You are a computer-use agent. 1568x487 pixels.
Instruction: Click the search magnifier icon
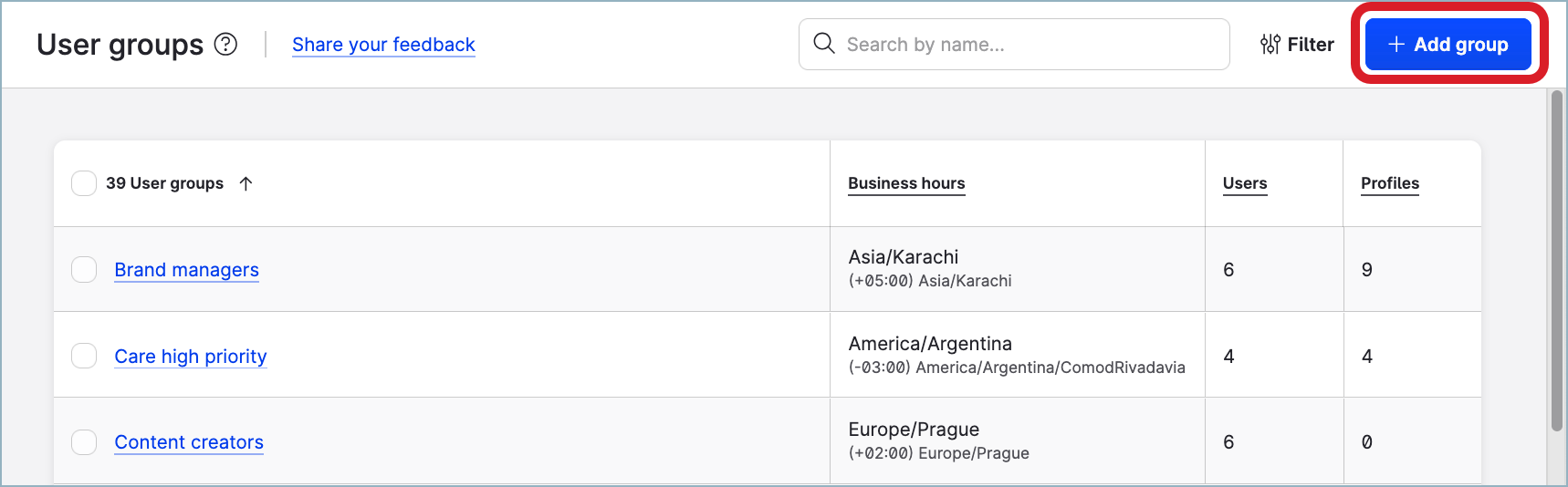click(x=823, y=44)
